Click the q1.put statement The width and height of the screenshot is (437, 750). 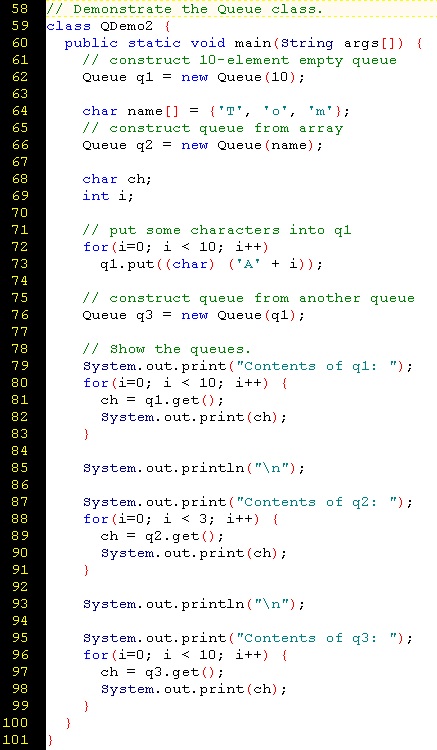(211, 264)
